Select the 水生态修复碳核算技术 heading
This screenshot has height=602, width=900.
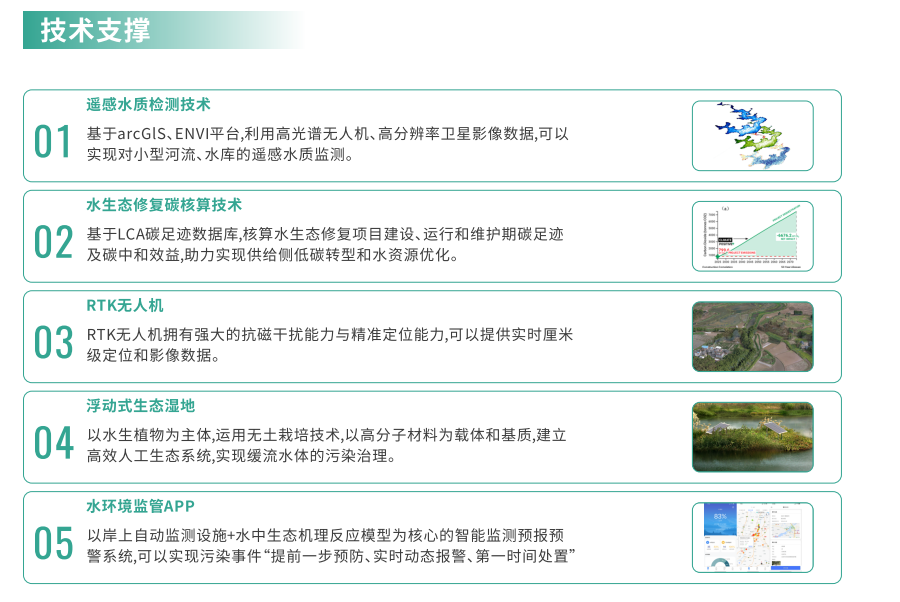[x=164, y=205]
